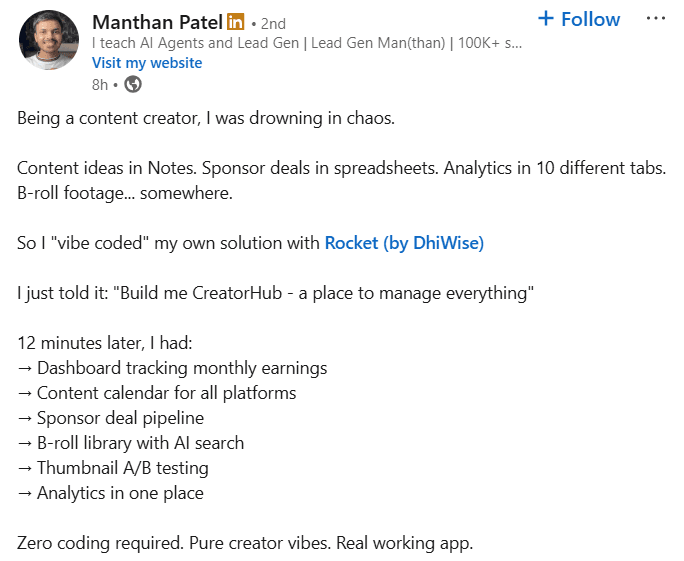This screenshot has width=684, height=561.
Task: Click the 'Dashboard tracking monthly earnings' bullet
Action: pyautogui.click(x=172, y=368)
